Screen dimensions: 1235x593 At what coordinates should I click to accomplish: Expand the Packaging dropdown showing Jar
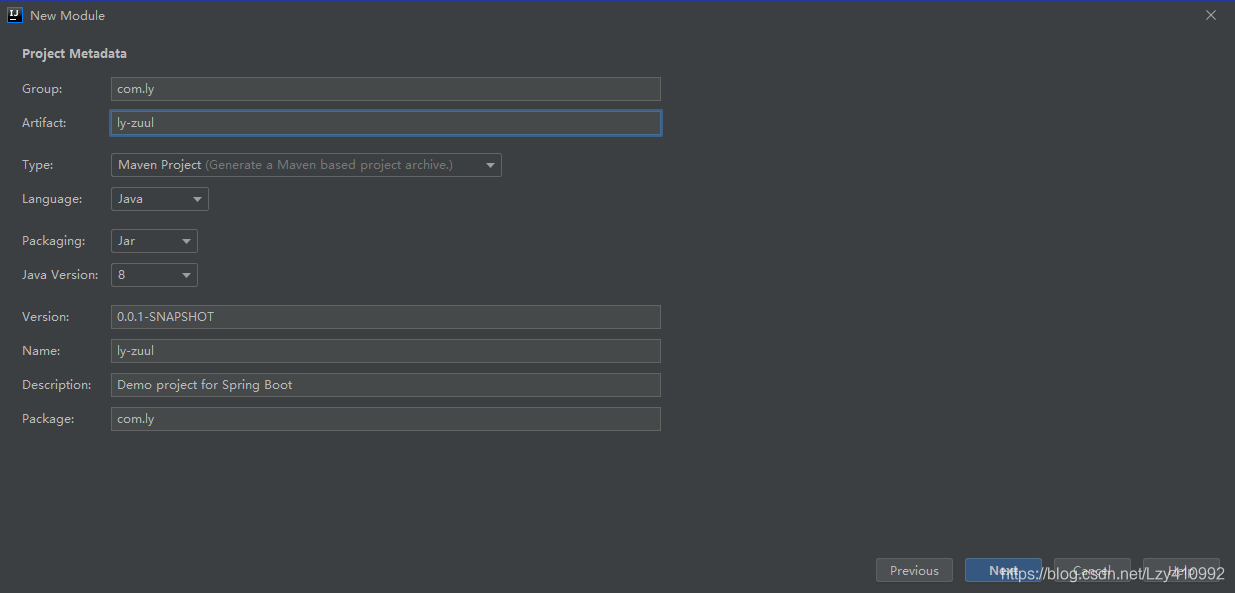click(154, 241)
